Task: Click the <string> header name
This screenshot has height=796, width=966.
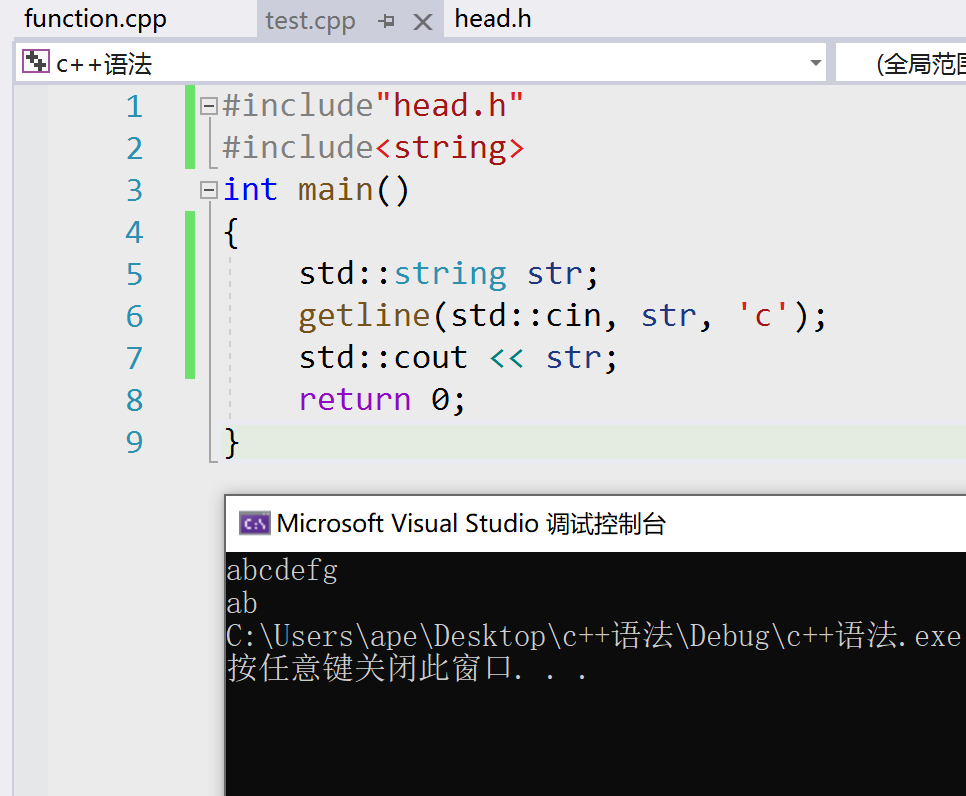Action: pos(450,148)
